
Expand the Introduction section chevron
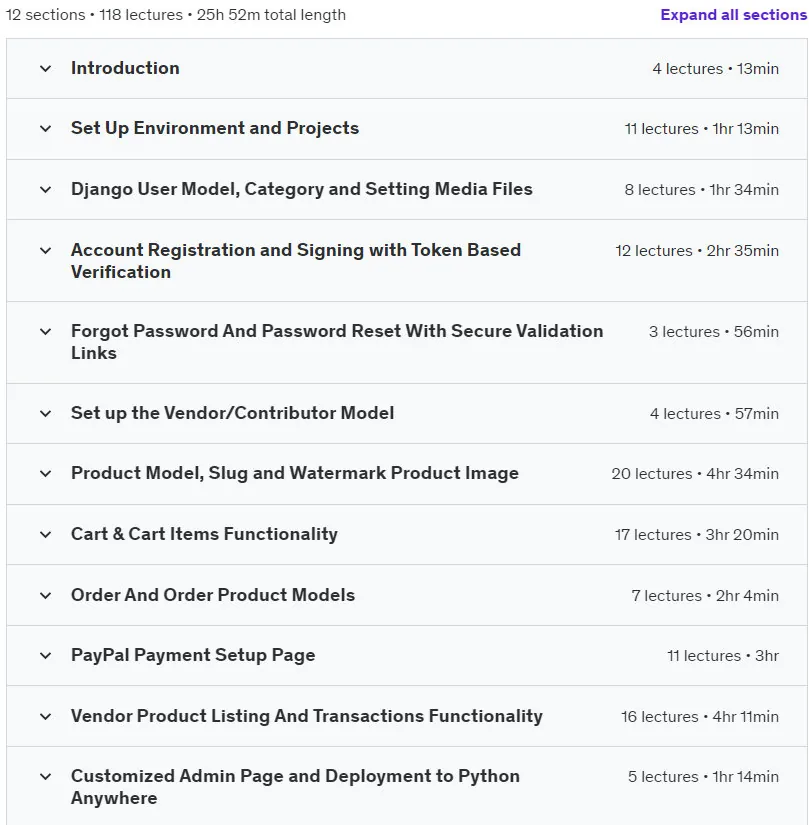46,68
